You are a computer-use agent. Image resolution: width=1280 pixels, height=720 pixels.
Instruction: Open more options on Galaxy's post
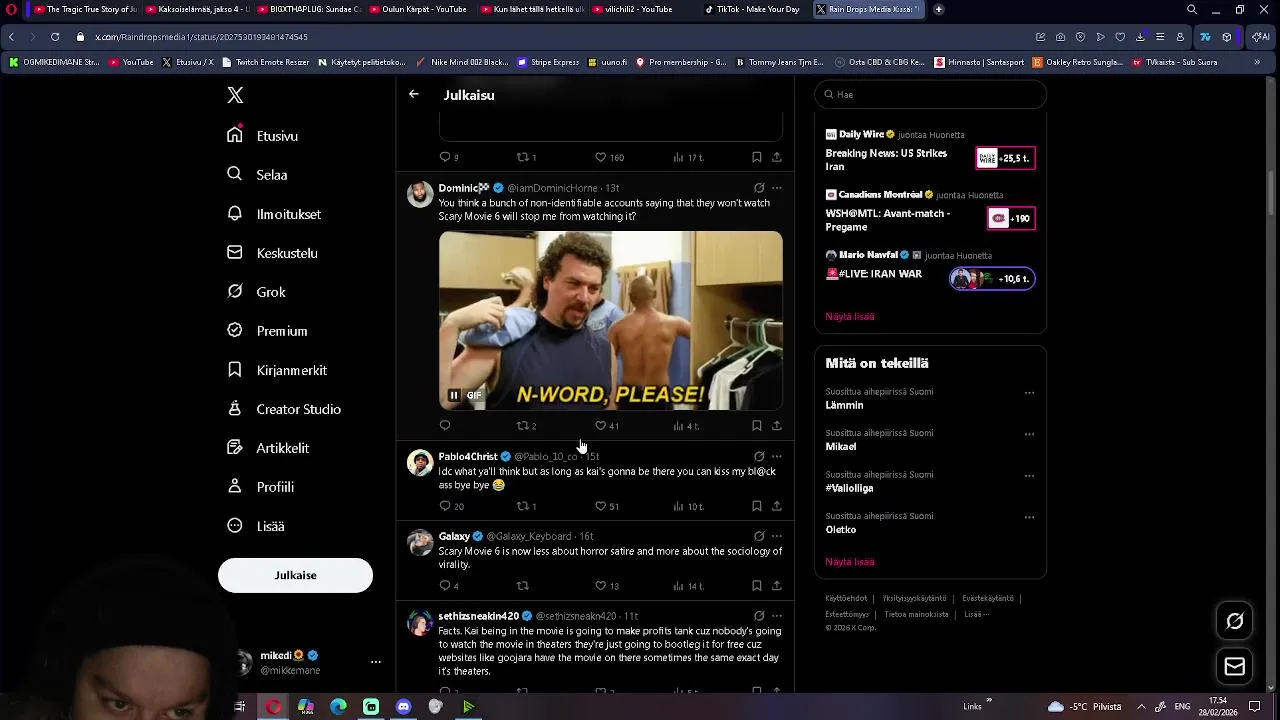[x=776, y=536]
